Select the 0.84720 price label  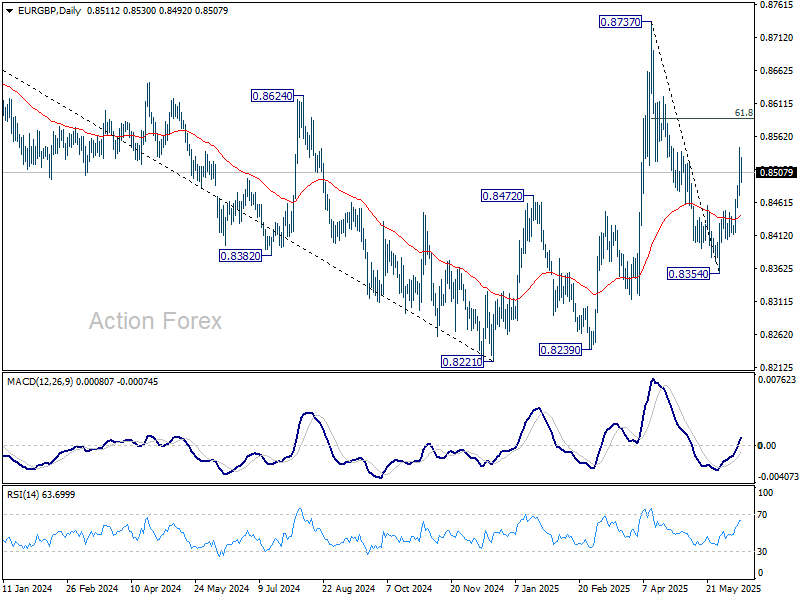503,195
